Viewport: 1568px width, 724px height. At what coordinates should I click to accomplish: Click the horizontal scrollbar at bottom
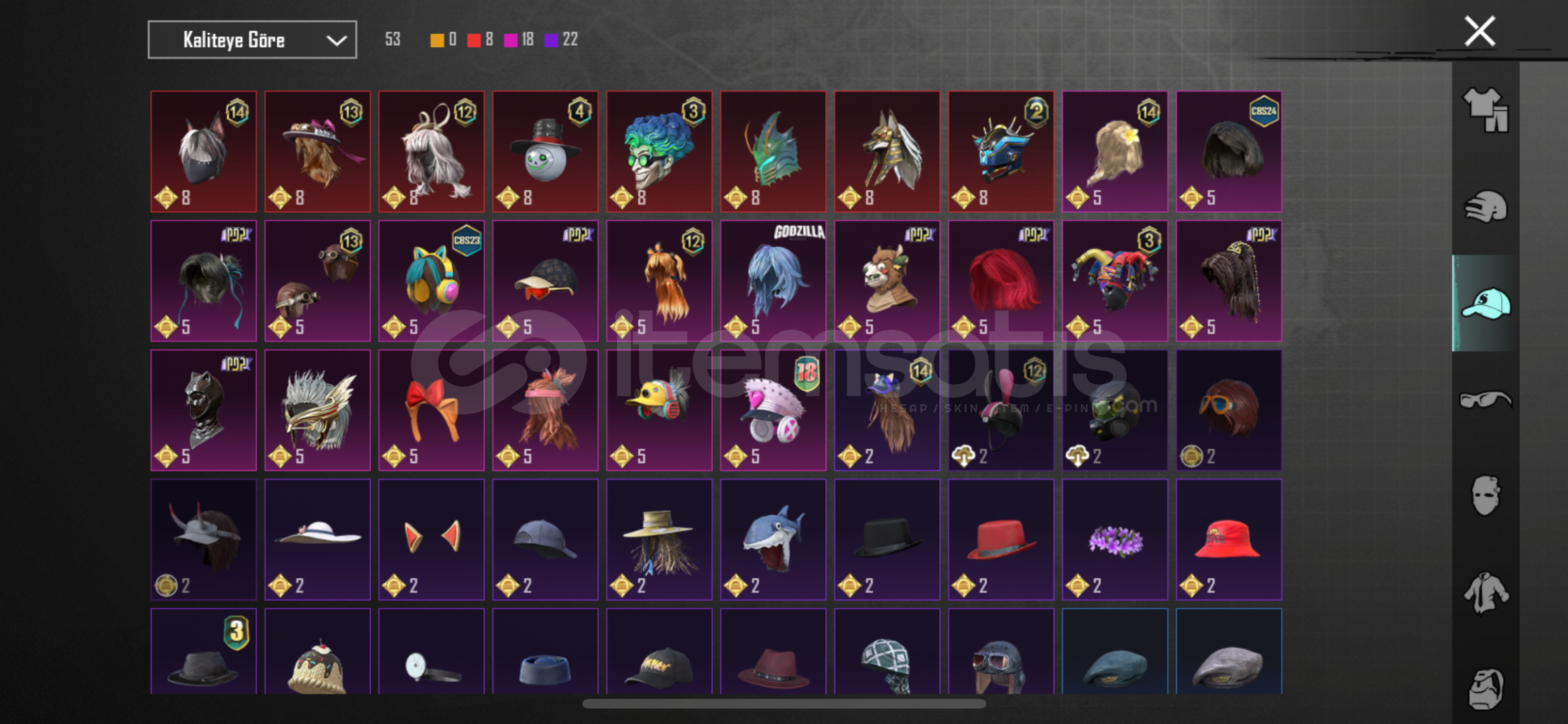click(784, 704)
